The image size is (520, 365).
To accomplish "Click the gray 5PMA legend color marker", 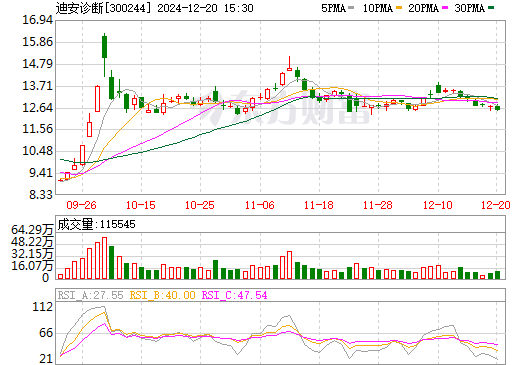I will [351, 8].
